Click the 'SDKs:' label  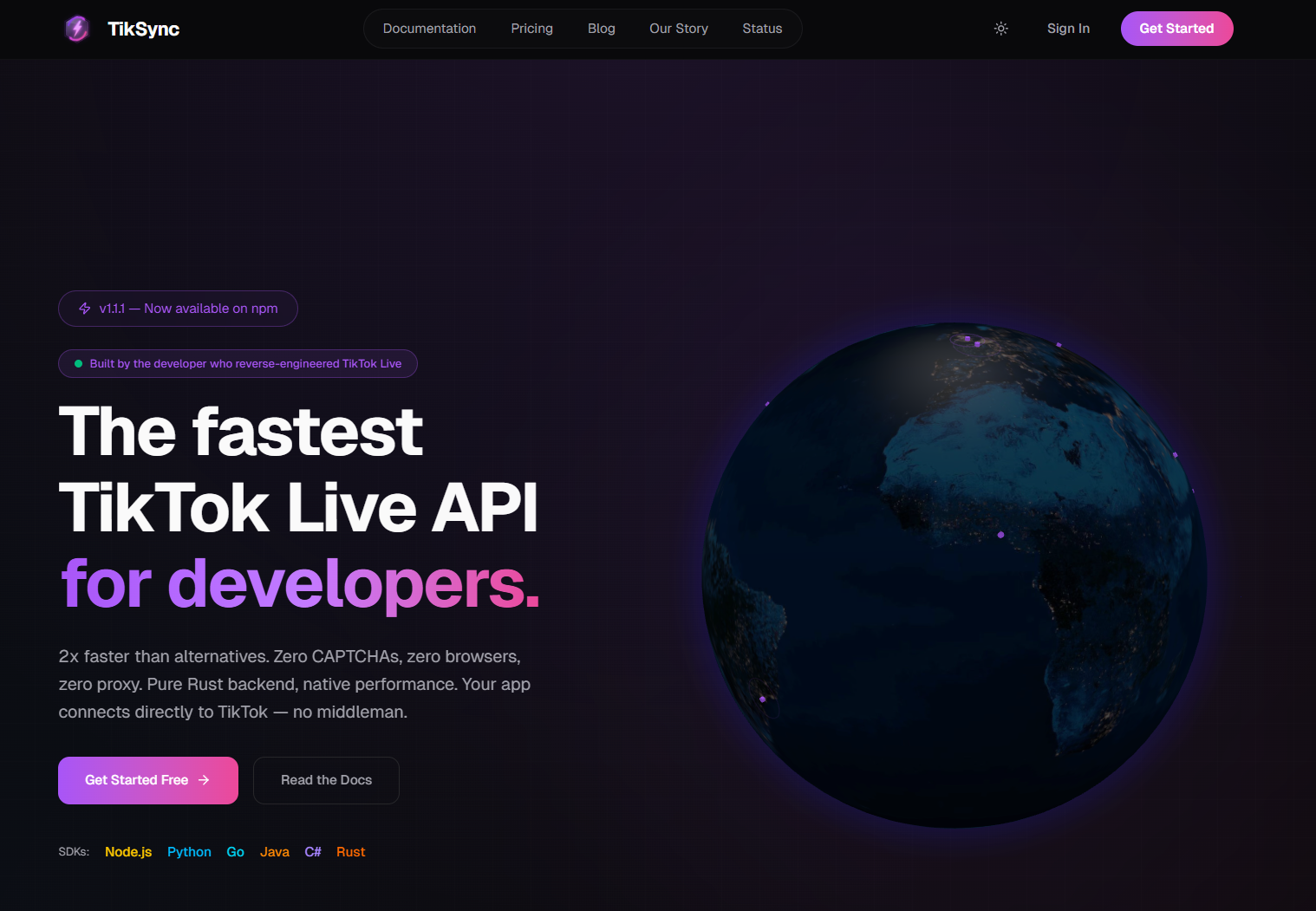(74, 852)
